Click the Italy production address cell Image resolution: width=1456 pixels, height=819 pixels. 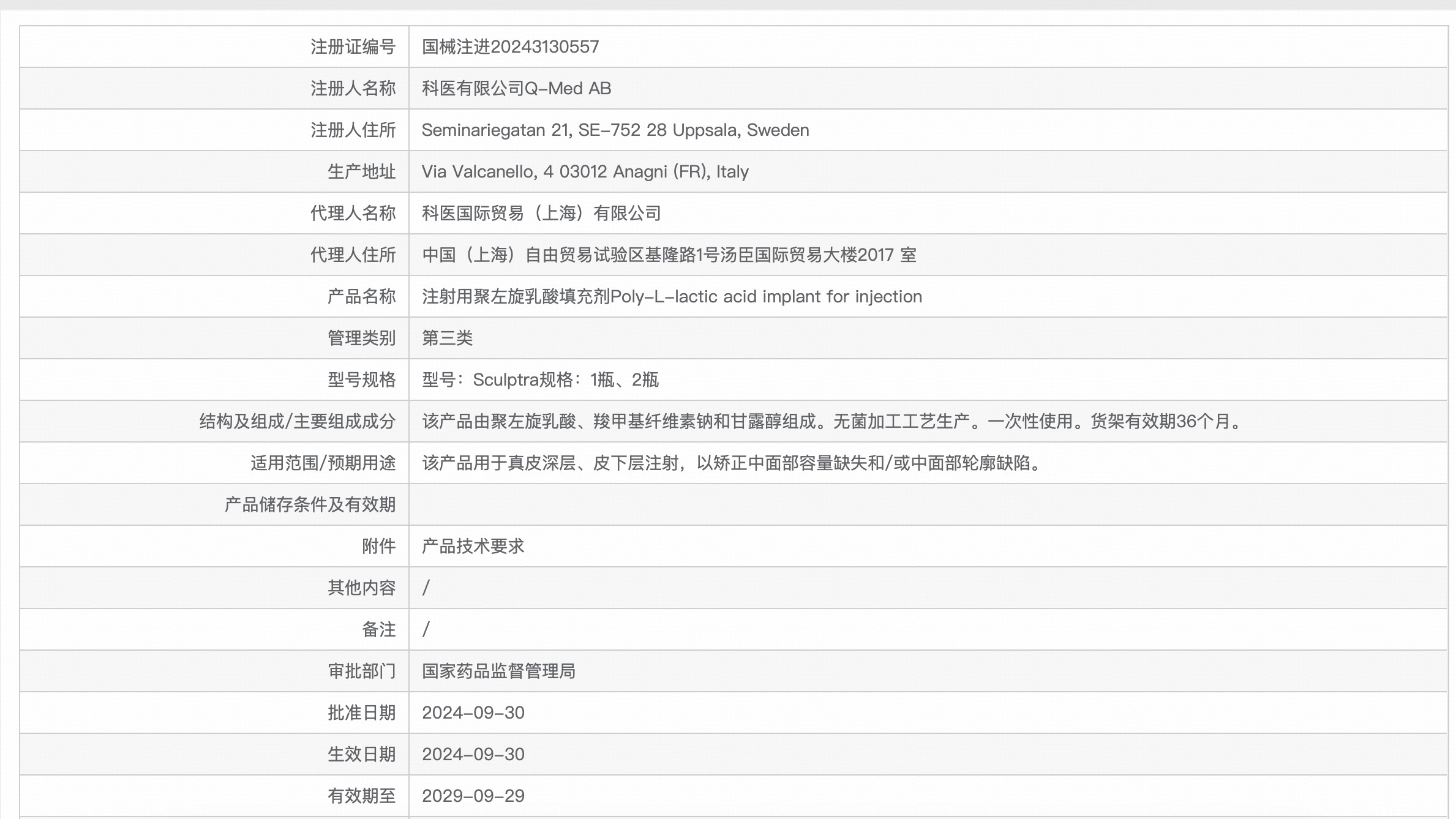tap(585, 171)
